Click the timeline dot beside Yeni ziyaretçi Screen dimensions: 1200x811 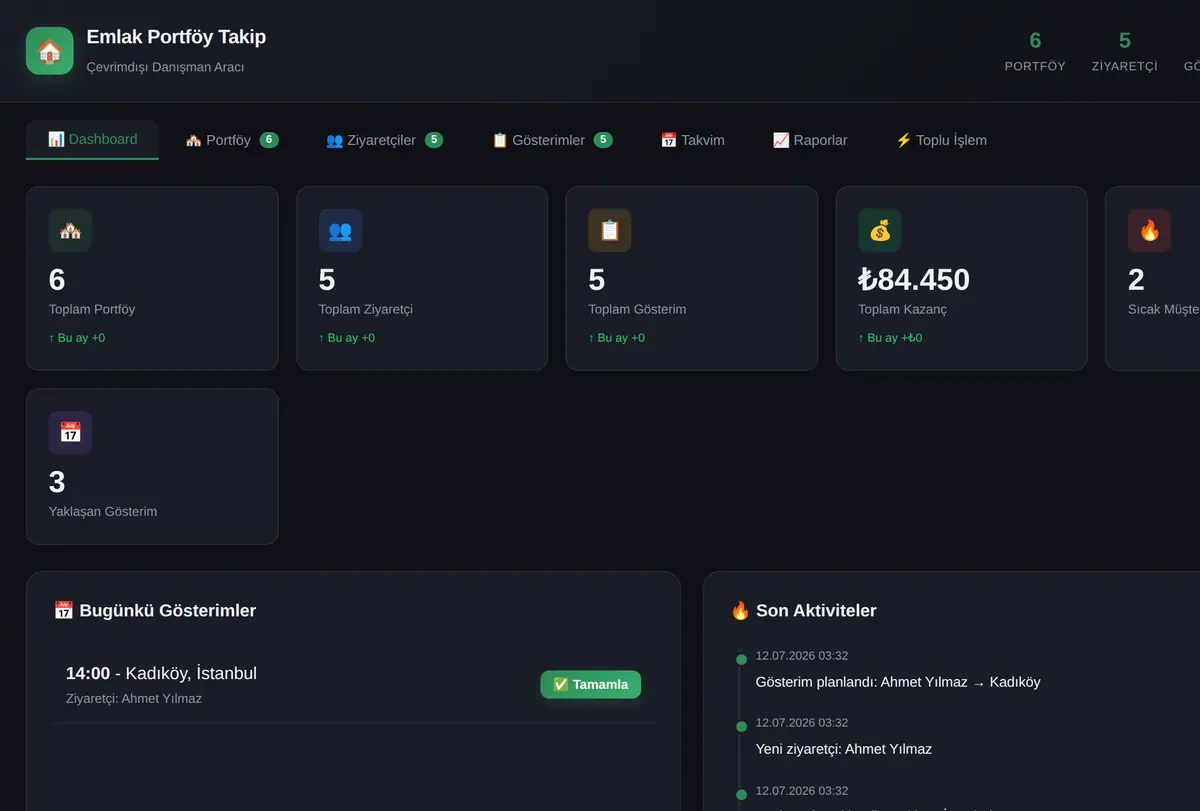click(741, 726)
